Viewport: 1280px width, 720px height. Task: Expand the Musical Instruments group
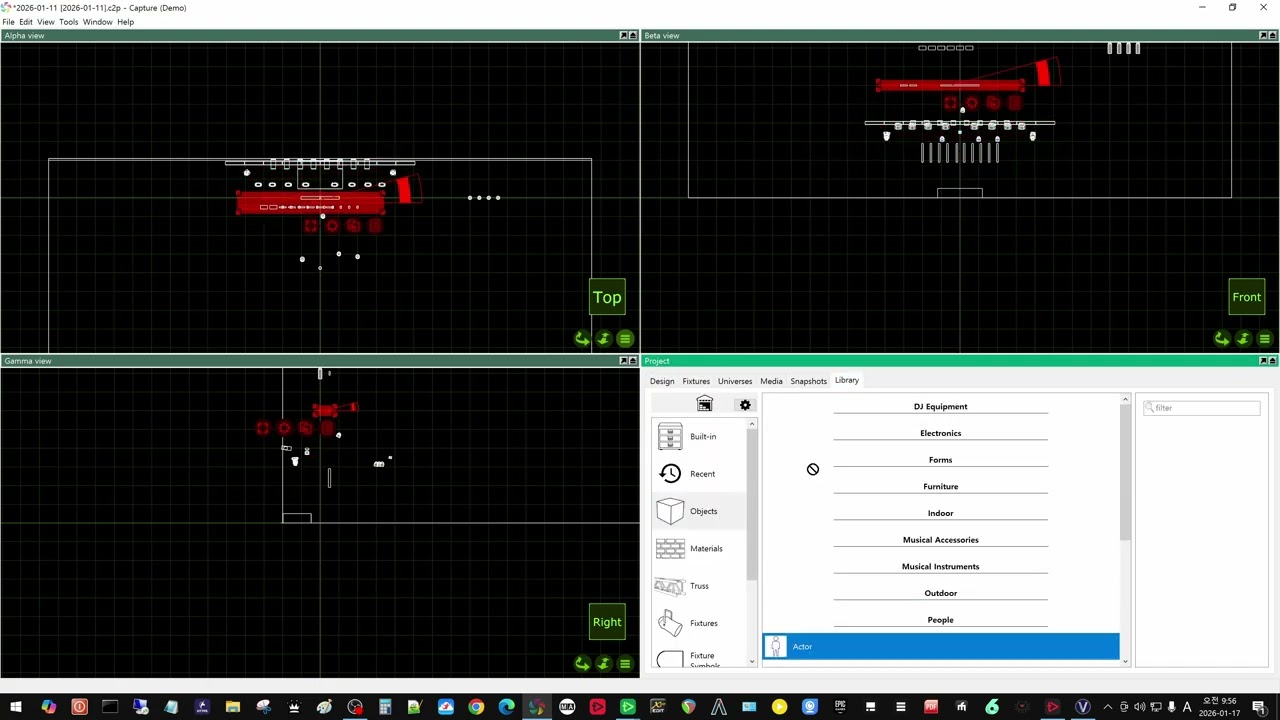coord(941,567)
